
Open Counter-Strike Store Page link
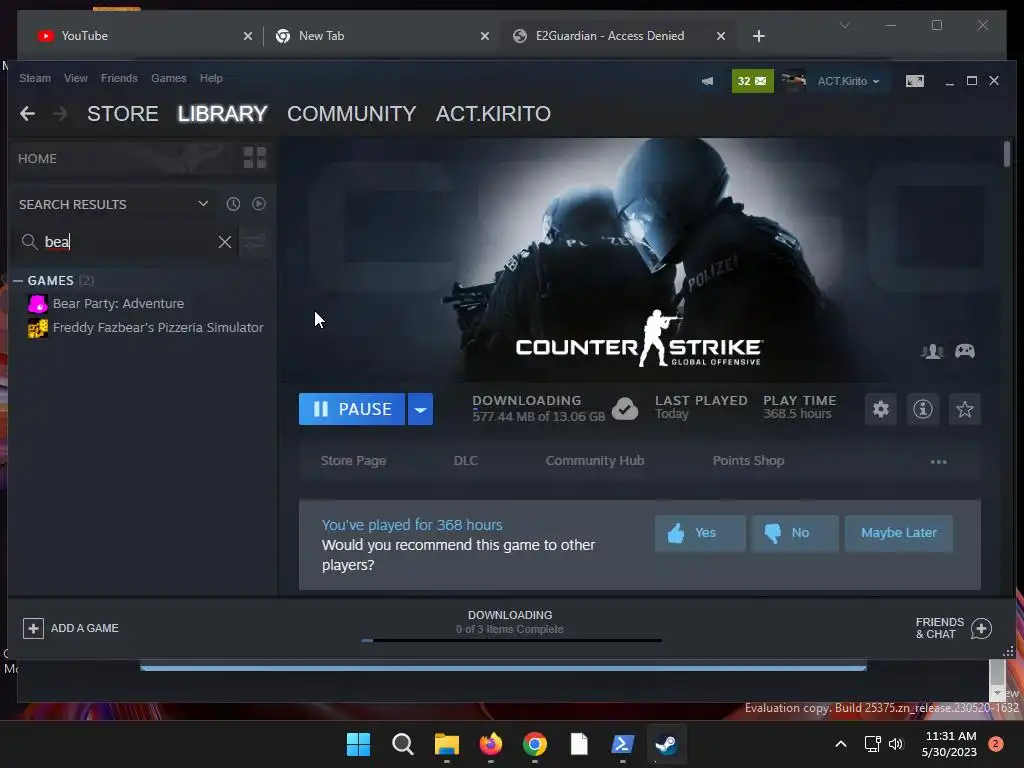(353, 461)
